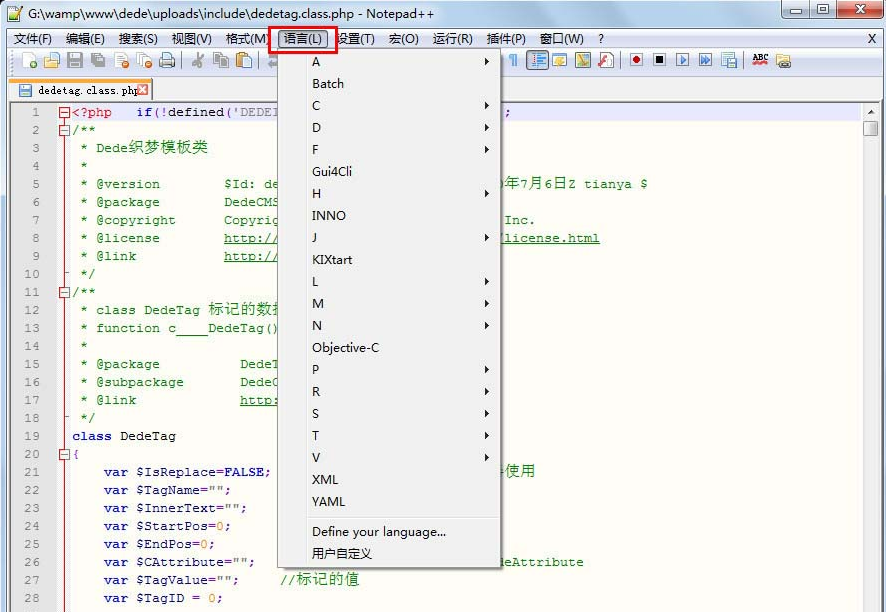The height and width of the screenshot is (612, 886).
Task: Toggle word wrap on the toolbar
Action: coord(539,62)
